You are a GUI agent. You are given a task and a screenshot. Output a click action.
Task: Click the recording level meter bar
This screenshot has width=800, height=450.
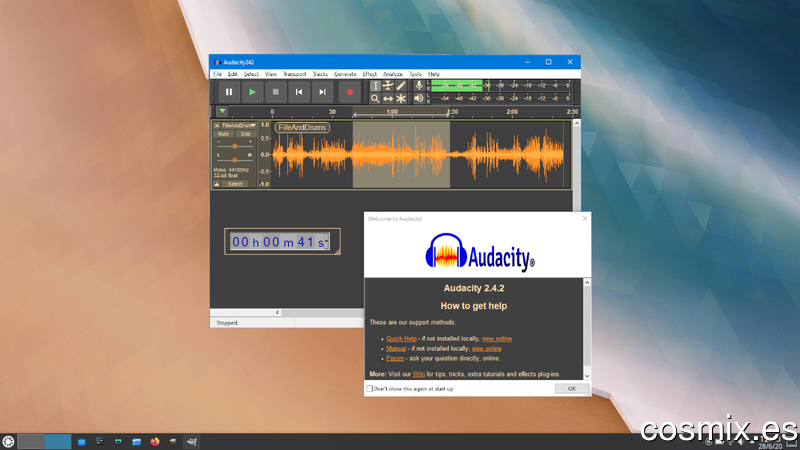pos(501,85)
